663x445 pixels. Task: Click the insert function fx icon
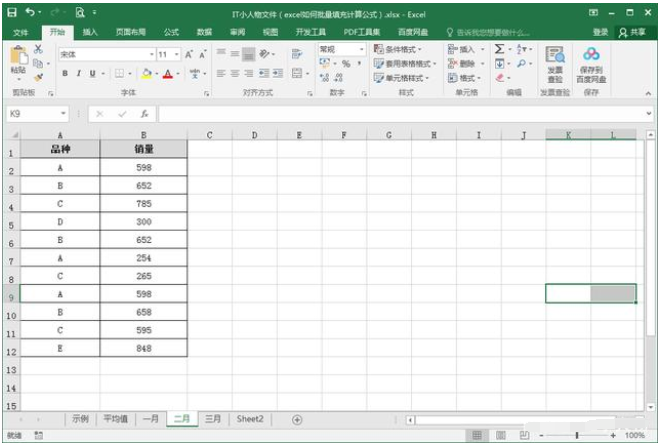[x=144, y=114]
